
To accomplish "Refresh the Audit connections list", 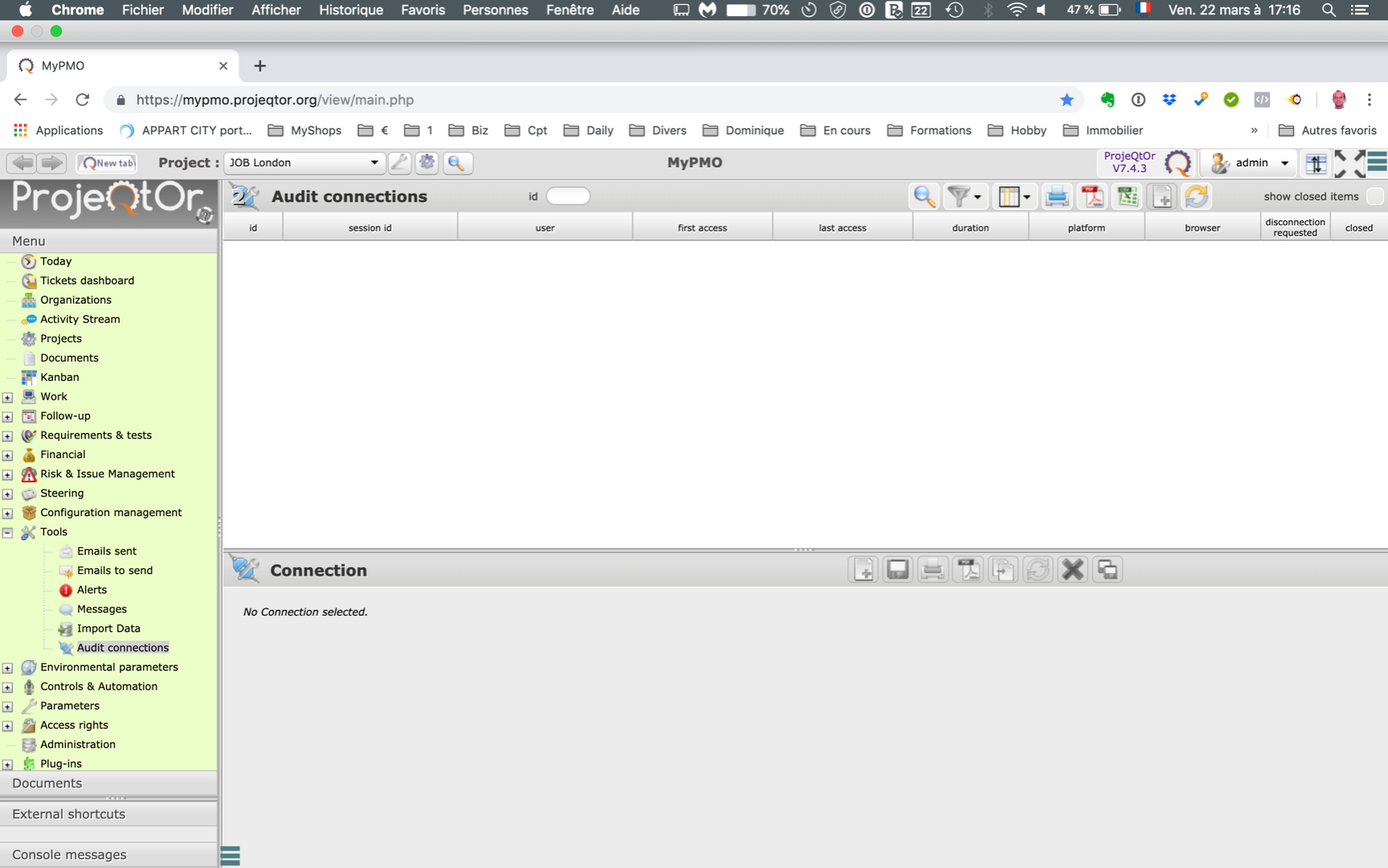I will [1197, 196].
